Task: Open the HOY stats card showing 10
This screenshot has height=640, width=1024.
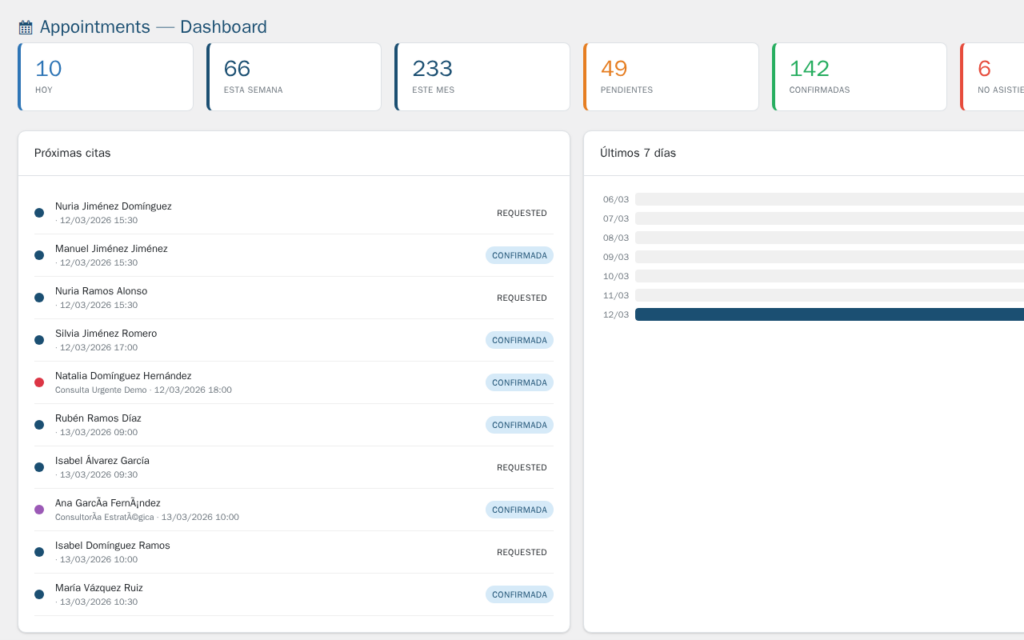Action: coord(106,76)
